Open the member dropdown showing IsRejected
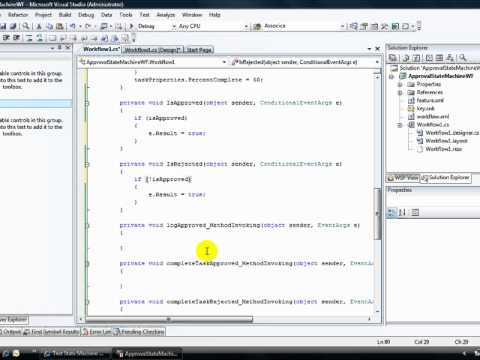 pyautogui.click(x=305, y=62)
